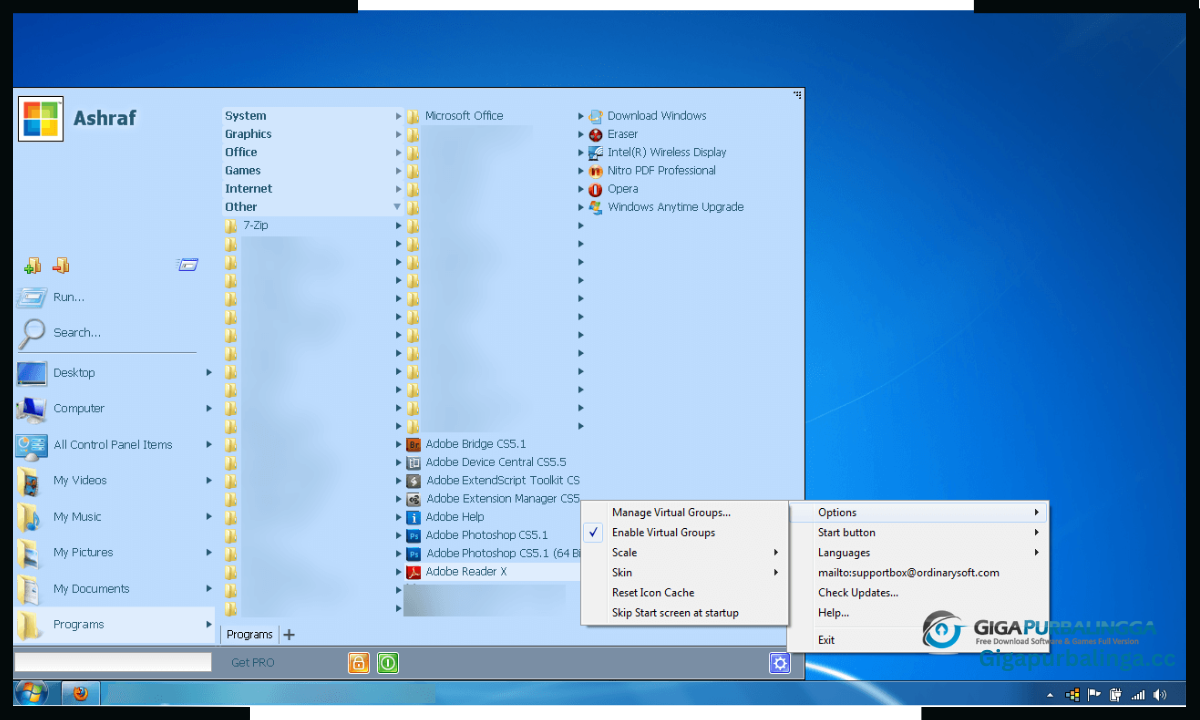The width and height of the screenshot is (1200, 720).
Task: Toggle Skip Start screen at startup
Action: (675, 613)
